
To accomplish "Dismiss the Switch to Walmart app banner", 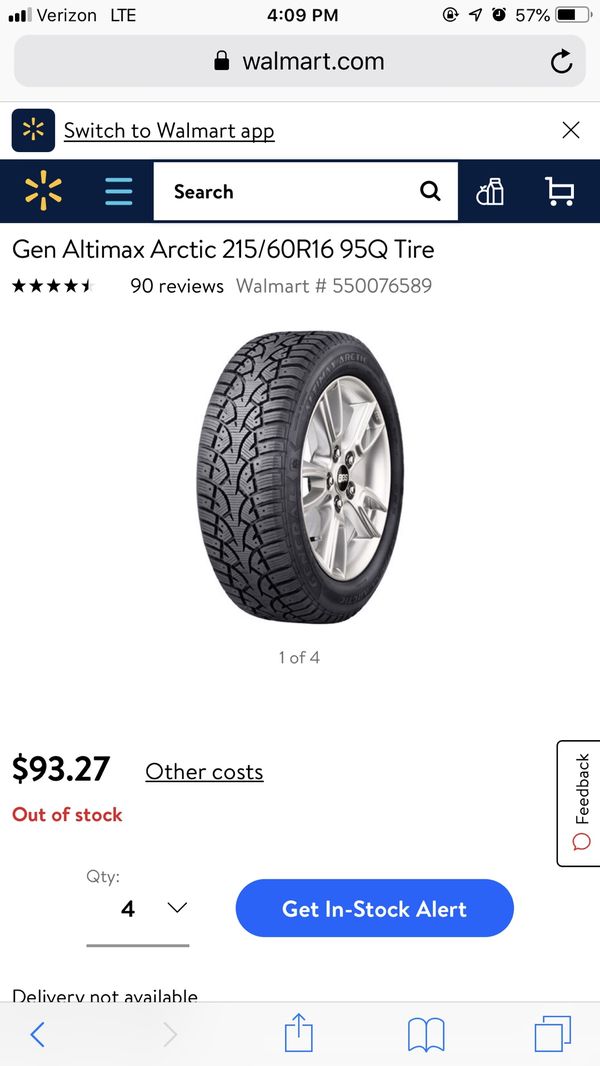I will point(571,130).
